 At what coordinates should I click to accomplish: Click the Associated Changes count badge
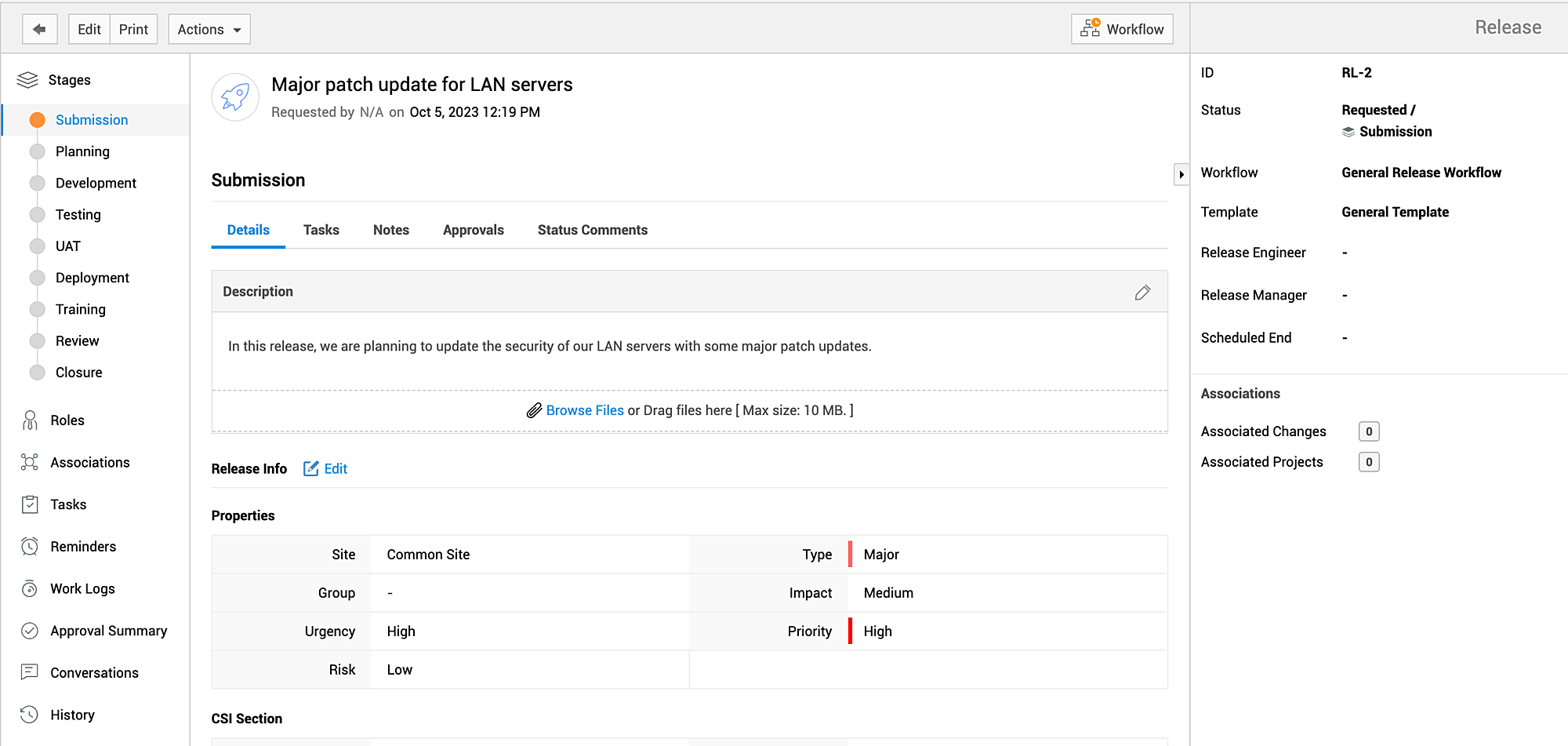click(x=1369, y=431)
